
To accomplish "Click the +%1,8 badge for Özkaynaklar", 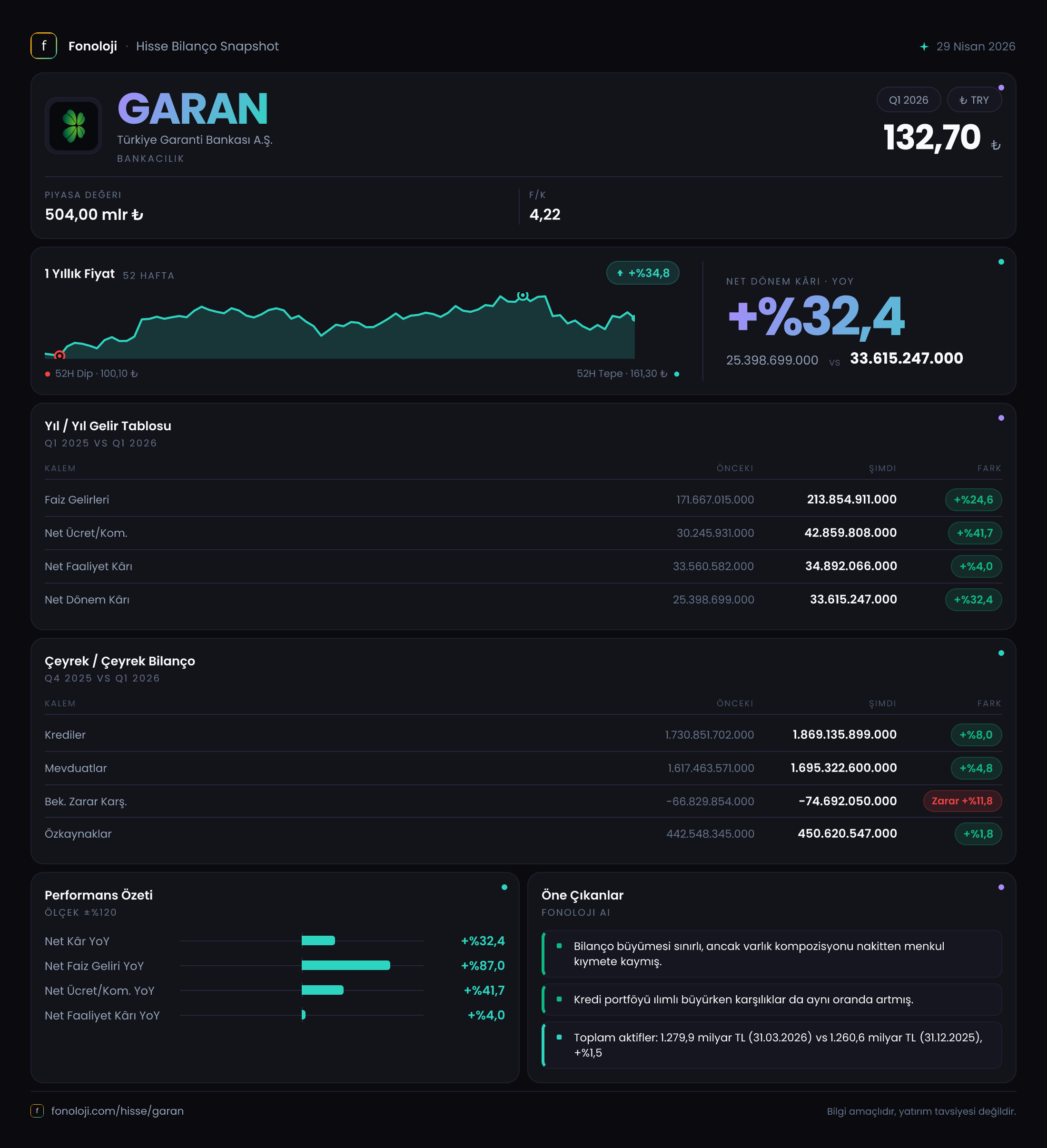I will click(x=978, y=834).
